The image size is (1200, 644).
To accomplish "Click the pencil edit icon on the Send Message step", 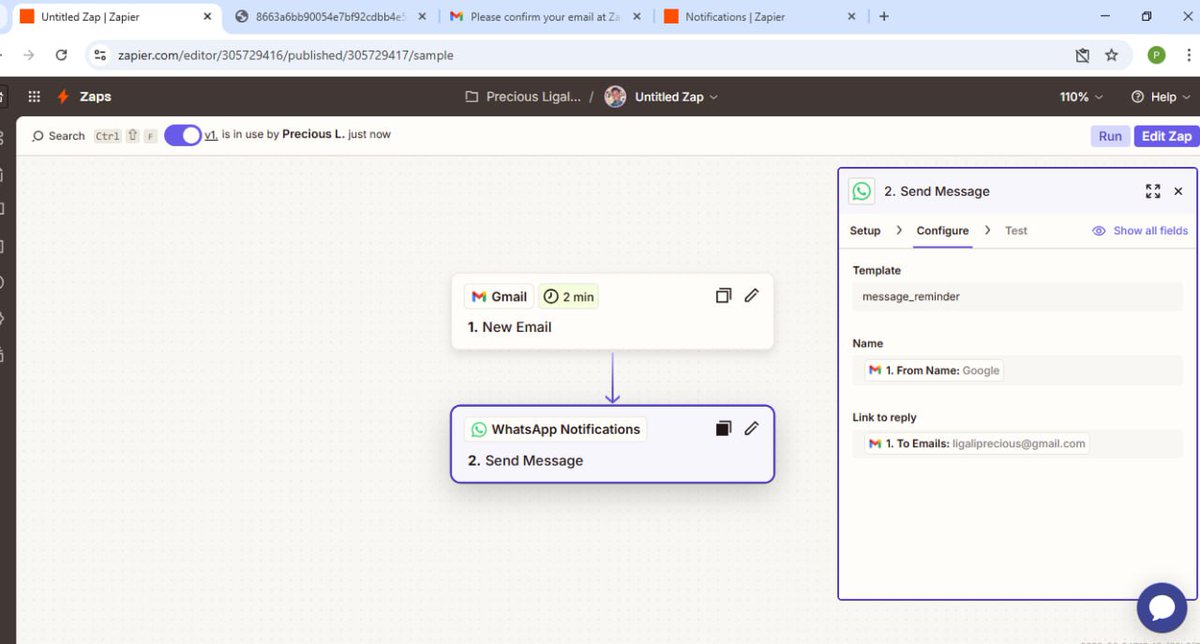I will 752,428.
